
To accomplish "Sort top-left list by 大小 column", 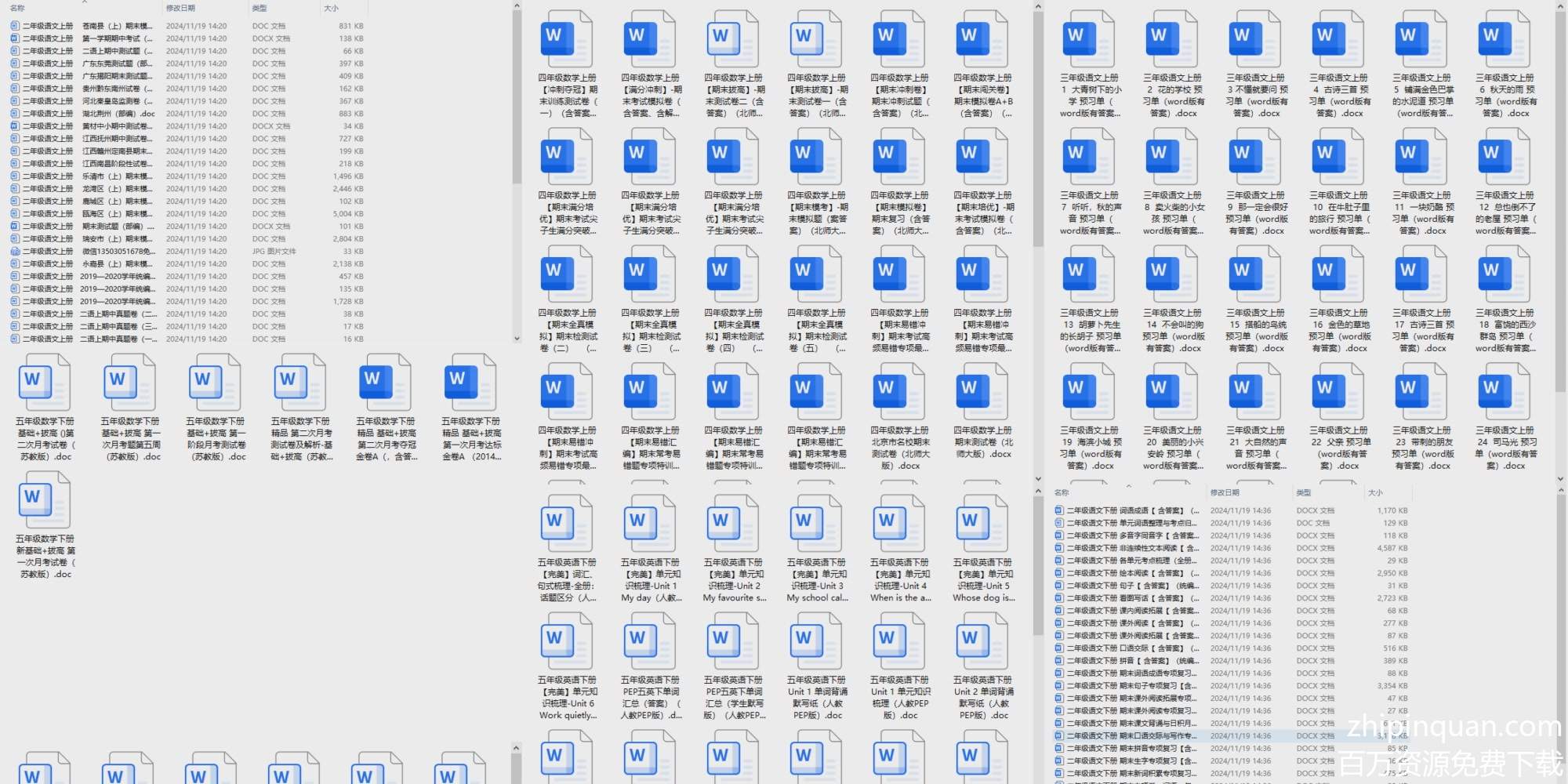I will pyautogui.click(x=331, y=8).
